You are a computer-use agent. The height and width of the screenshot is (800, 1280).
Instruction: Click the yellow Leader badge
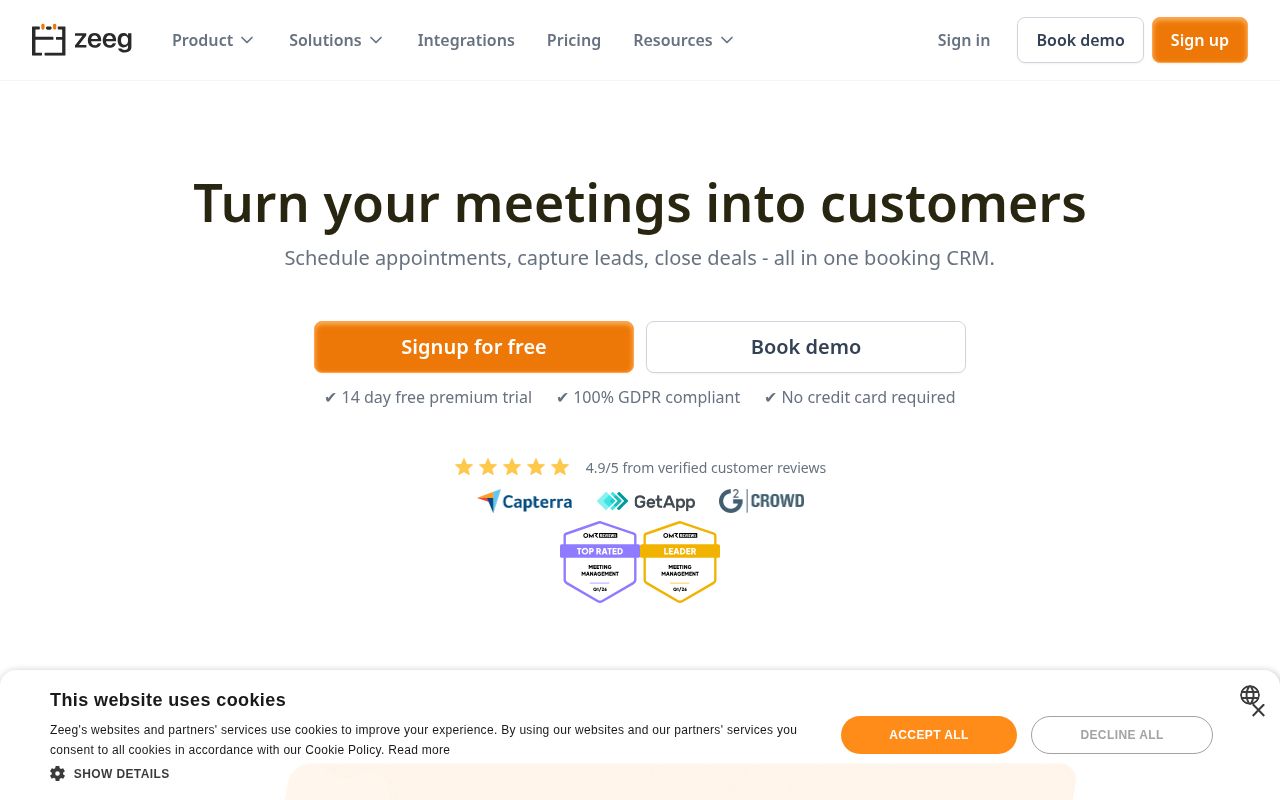(x=680, y=562)
